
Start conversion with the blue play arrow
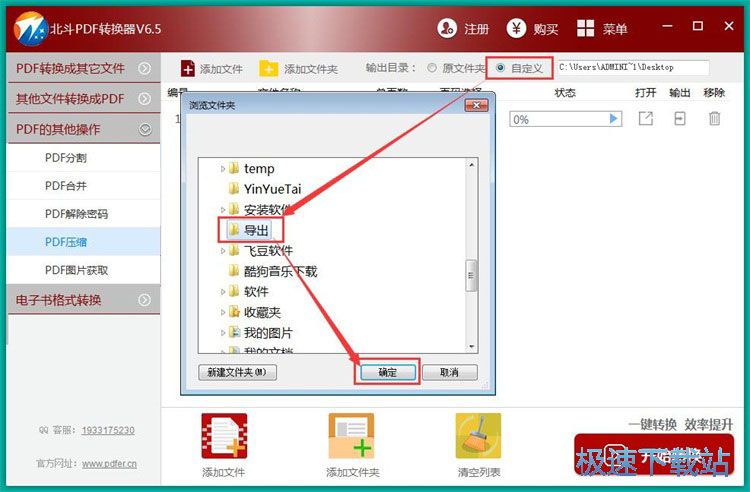pyautogui.click(x=613, y=119)
